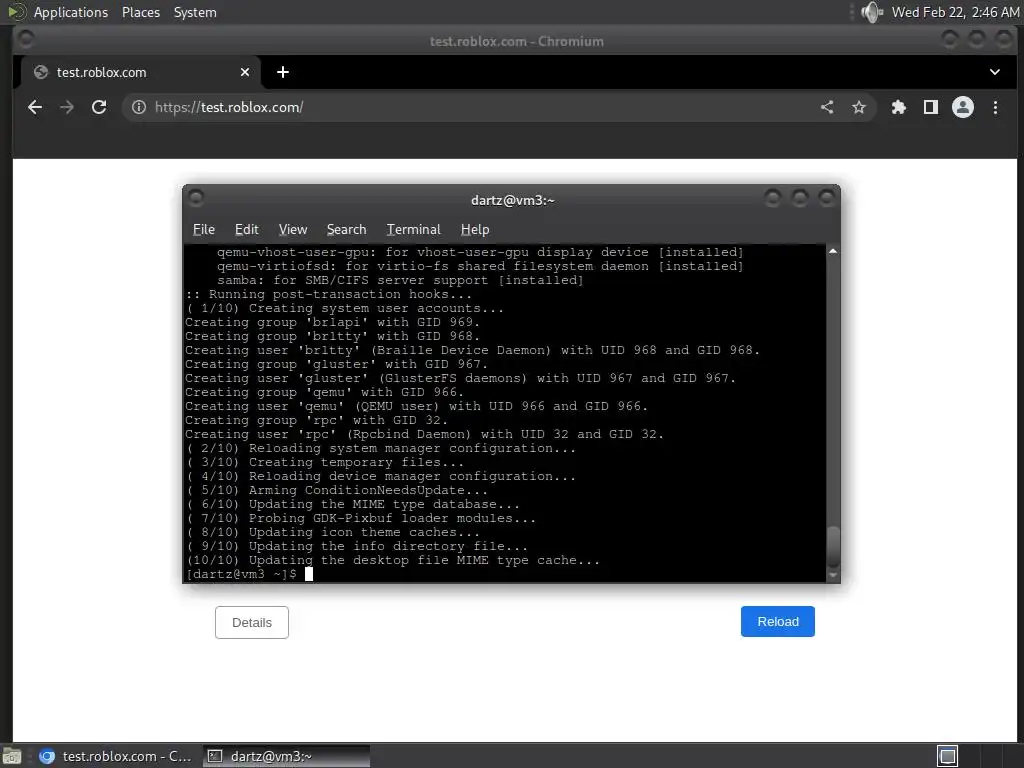1024x768 pixels.
Task: Share this page via the share icon
Action: point(827,107)
